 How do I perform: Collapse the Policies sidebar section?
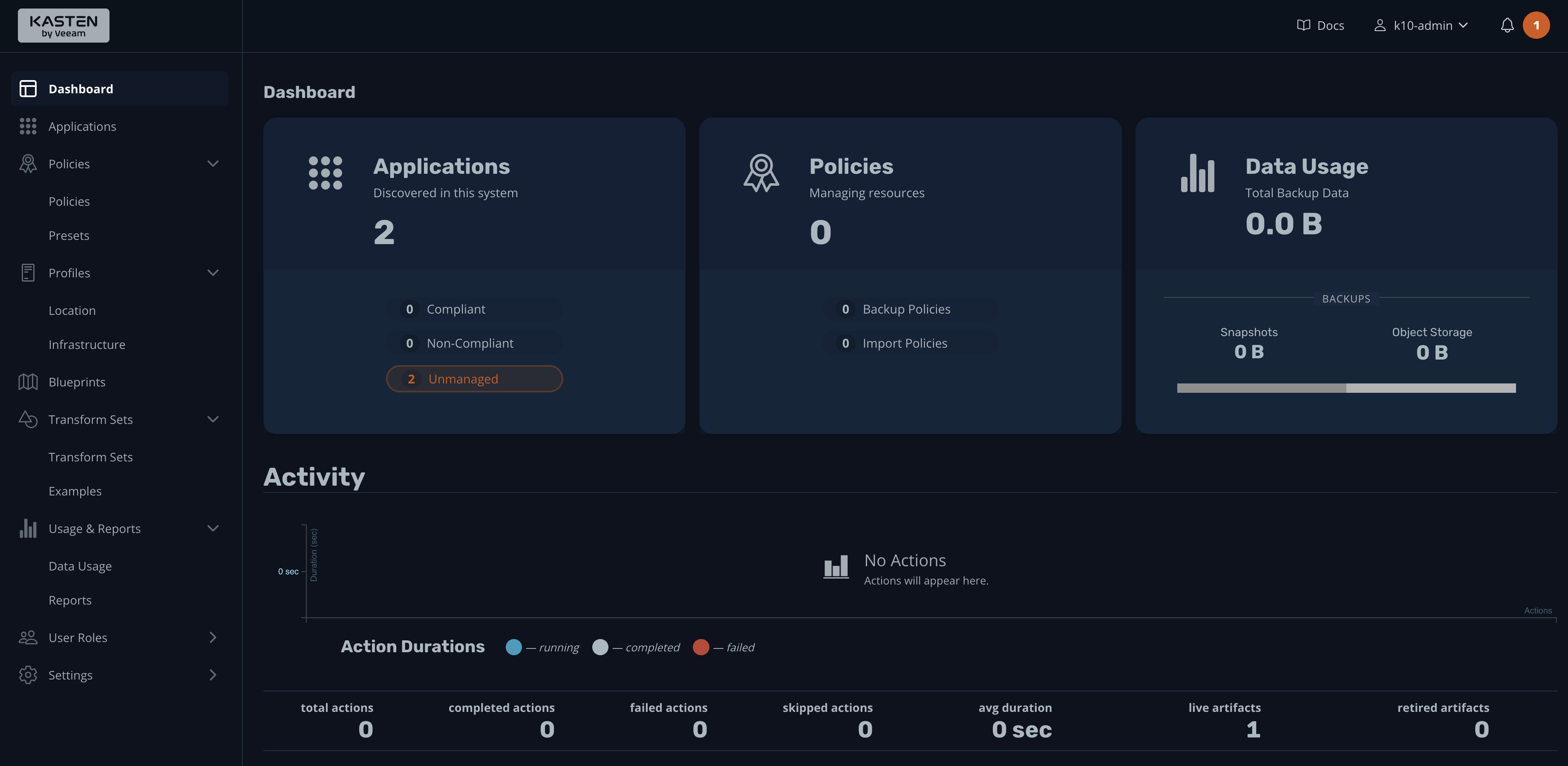(213, 163)
